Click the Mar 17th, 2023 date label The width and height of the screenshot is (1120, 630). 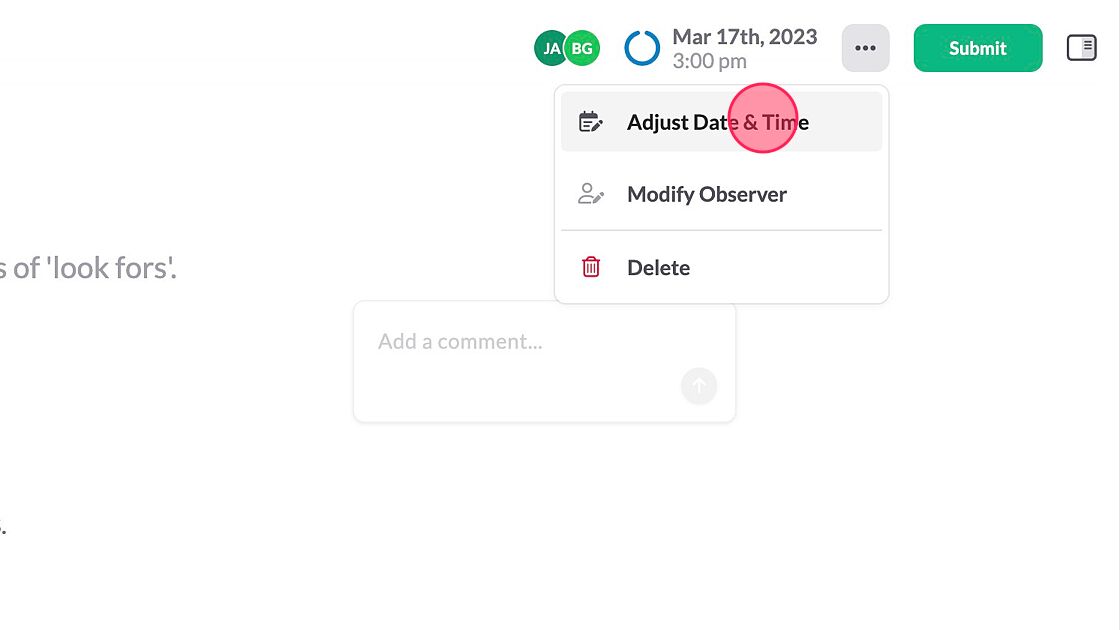coord(745,36)
